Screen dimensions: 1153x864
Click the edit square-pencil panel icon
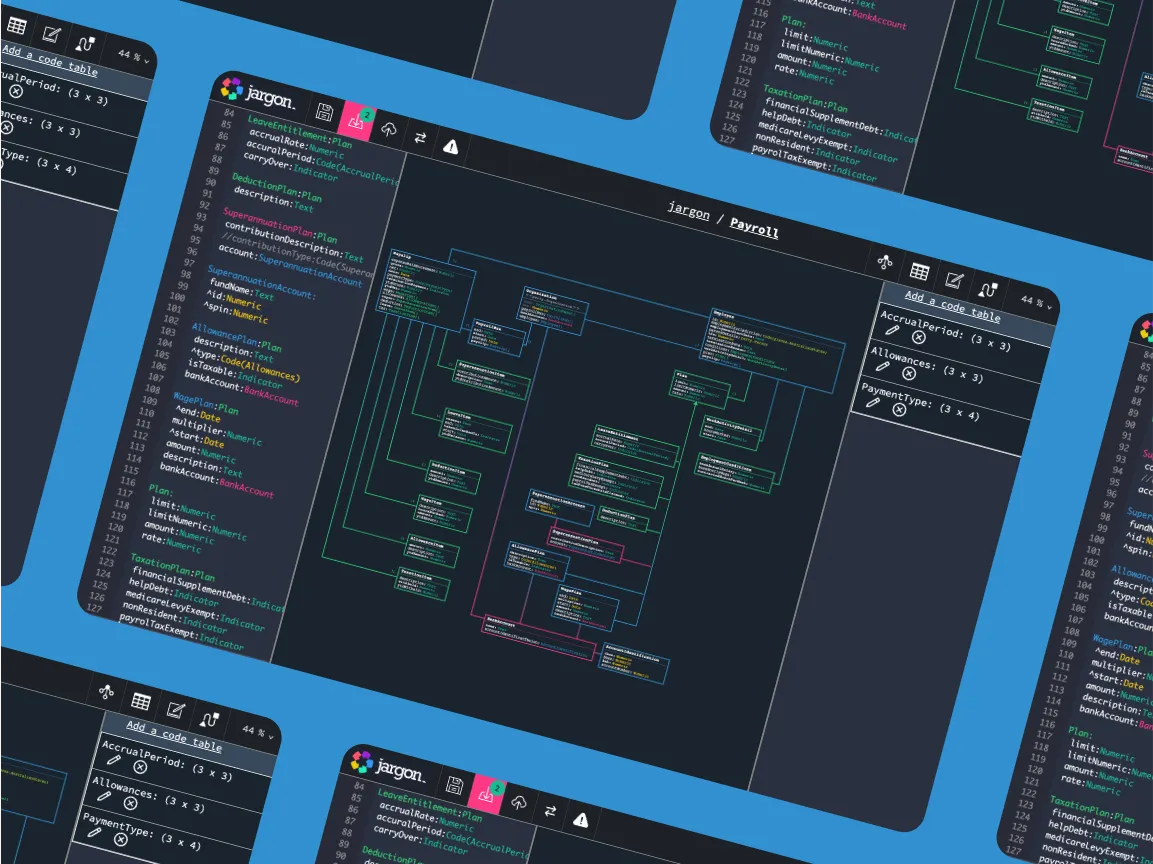pos(953,281)
